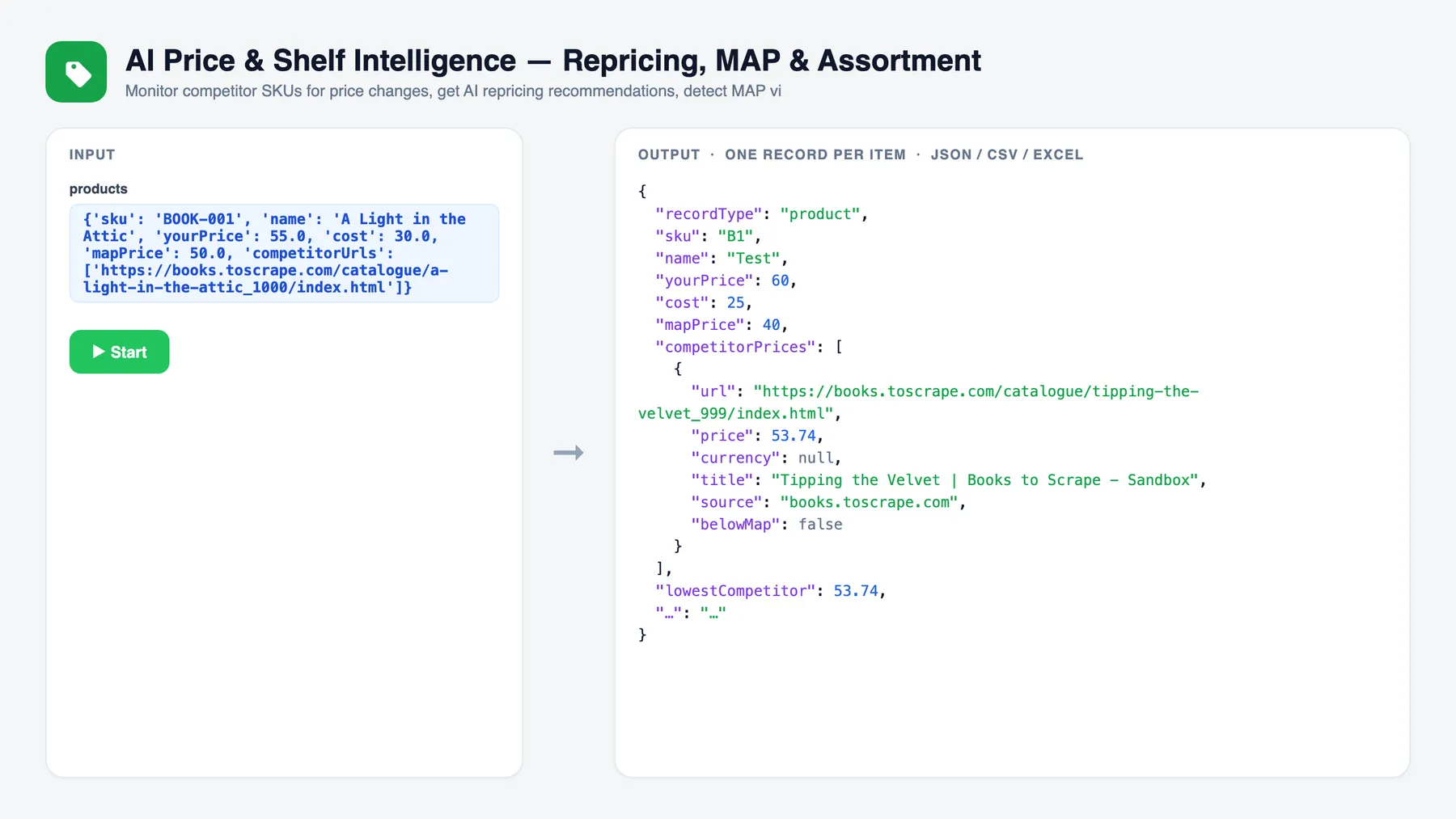Screen dimensions: 1456x819
Task: Click the "name": "Test" line
Action: tap(722, 259)
